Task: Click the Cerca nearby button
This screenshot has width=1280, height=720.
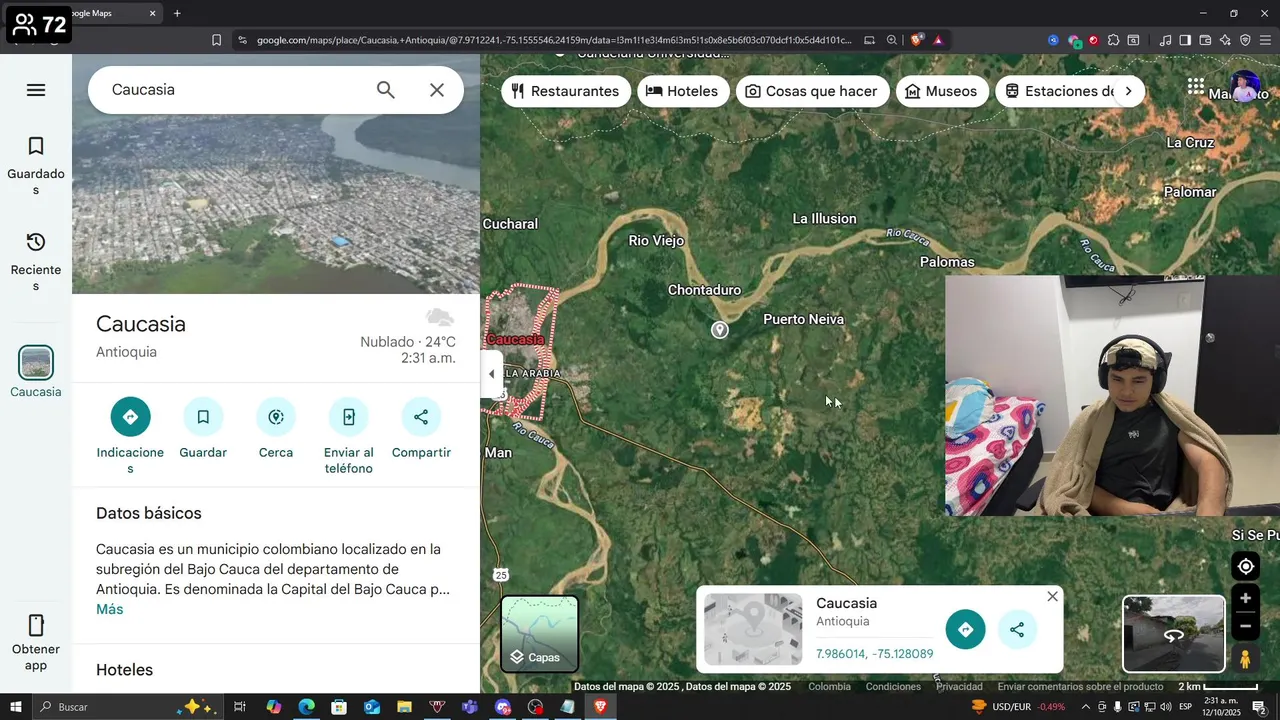Action: (276, 417)
